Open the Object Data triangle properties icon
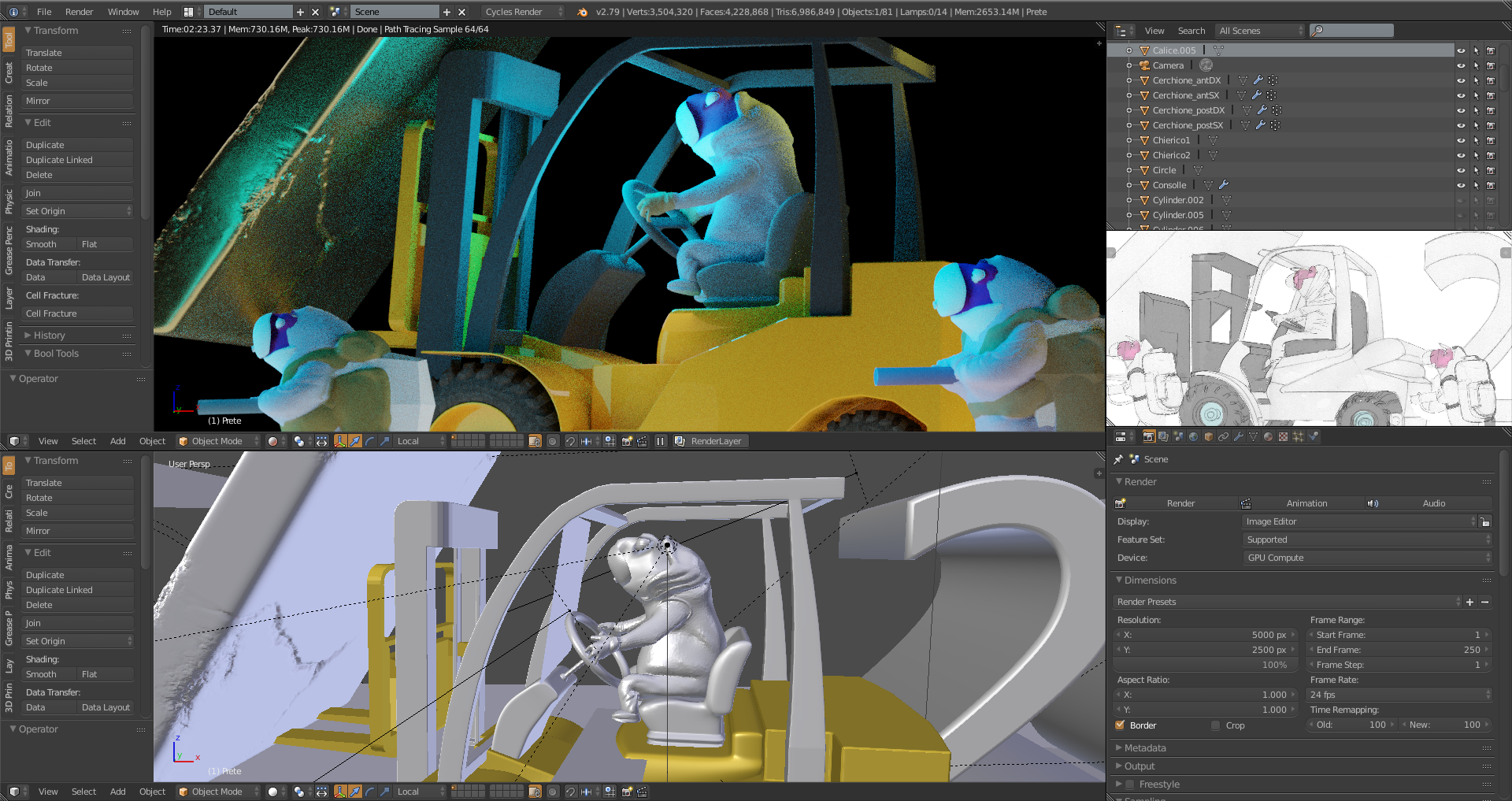Screen dimensions: 1512x801 click(1254, 436)
